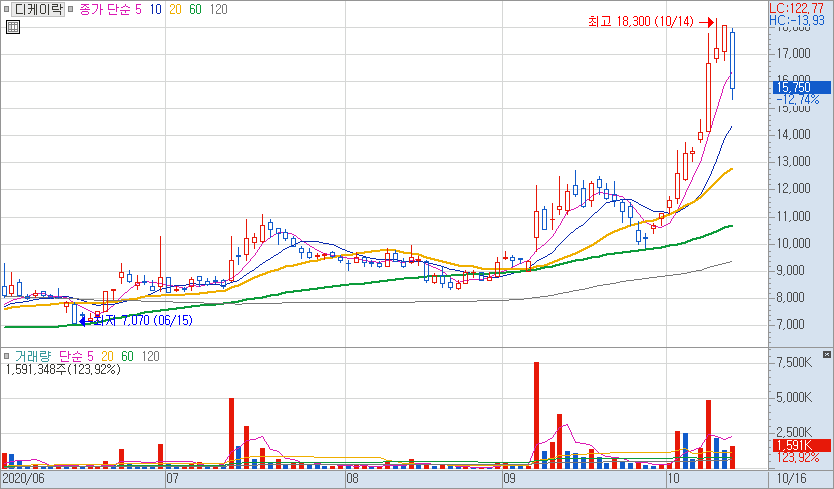
Task: Select the latest blue candlestick on the chart
Action: coord(732,64)
